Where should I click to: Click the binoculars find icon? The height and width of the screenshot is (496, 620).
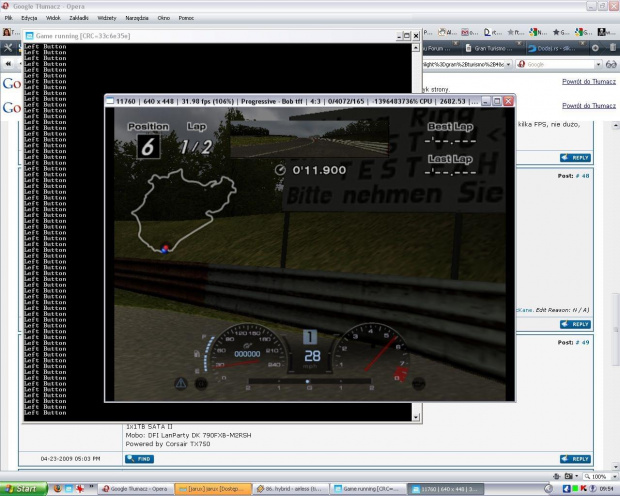[611, 64]
